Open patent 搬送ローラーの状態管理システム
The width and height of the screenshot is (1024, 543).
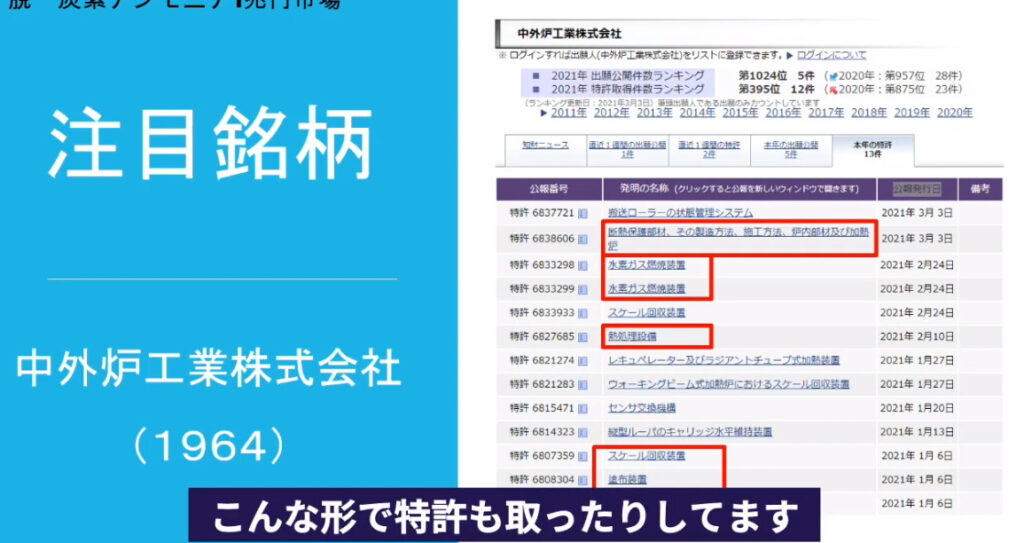click(x=680, y=213)
